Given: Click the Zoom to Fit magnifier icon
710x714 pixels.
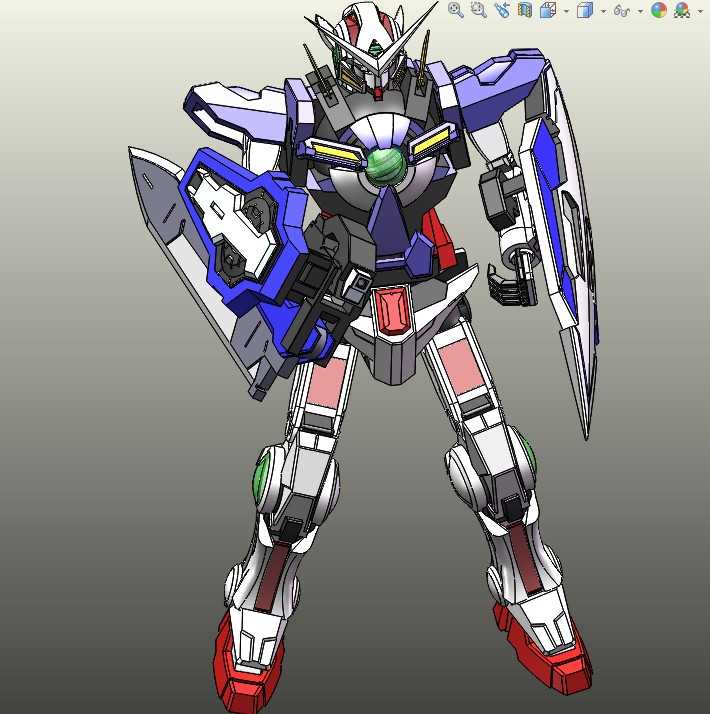Looking at the screenshot, I should 455,10.
